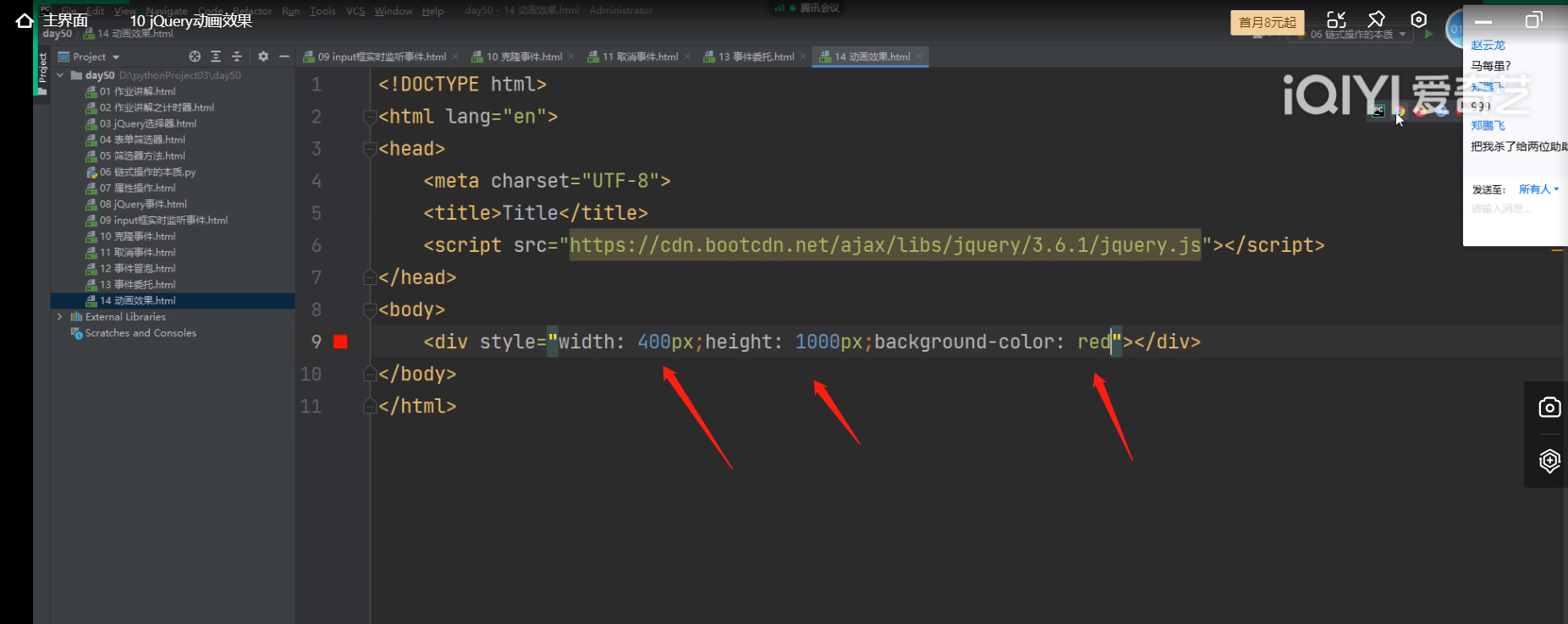
Task: Open the Help menu
Action: click(433, 11)
